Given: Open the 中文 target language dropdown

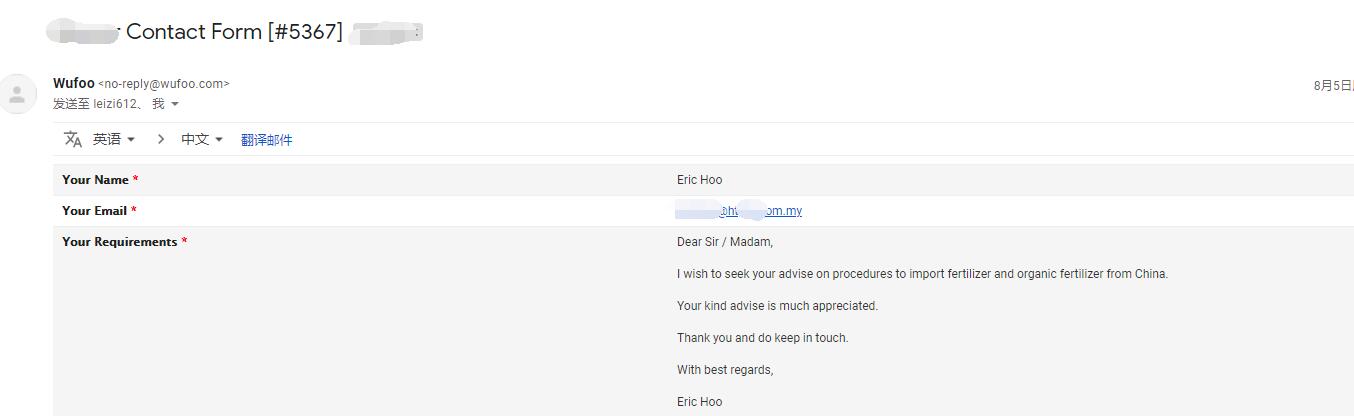Looking at the screenshot, I should (x=202, y=139).
